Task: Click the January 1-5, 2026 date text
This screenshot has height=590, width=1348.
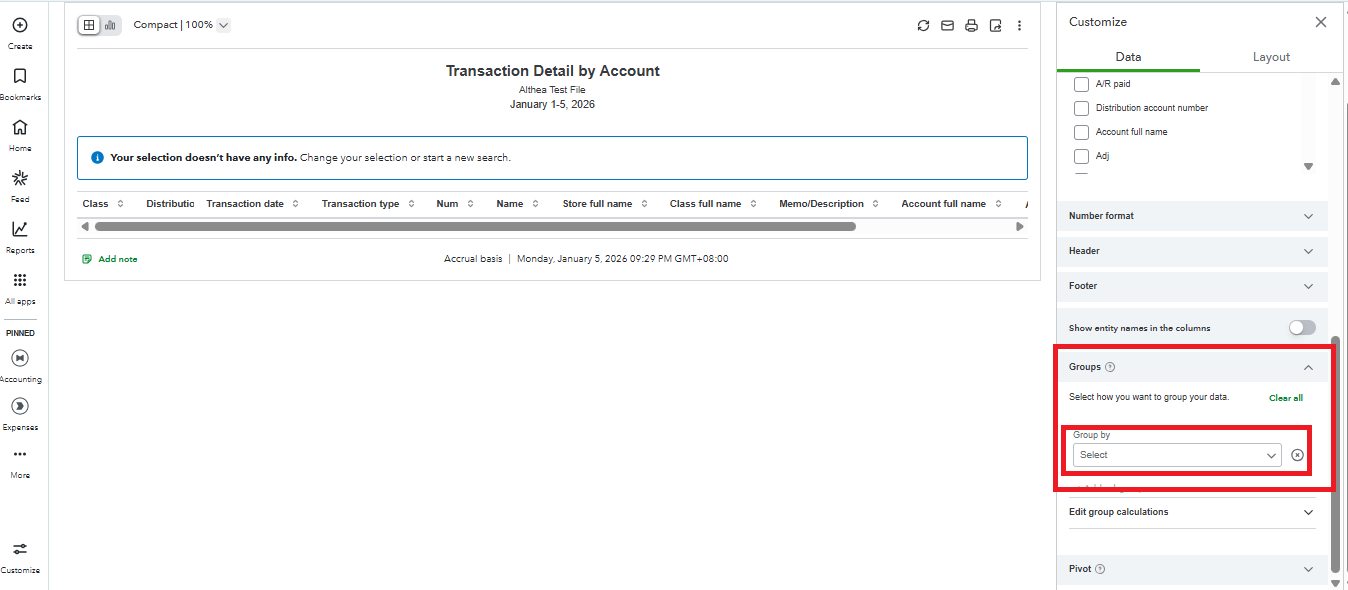Action: pyautogui.click(x=552, y=104)
